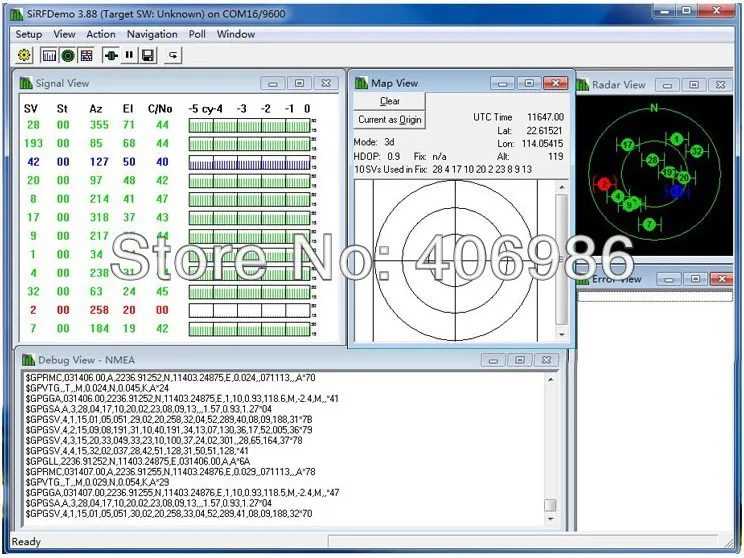Select satellite 7 marker in Radar View
This screenshot has width=744, height=558.
point(650,224)
